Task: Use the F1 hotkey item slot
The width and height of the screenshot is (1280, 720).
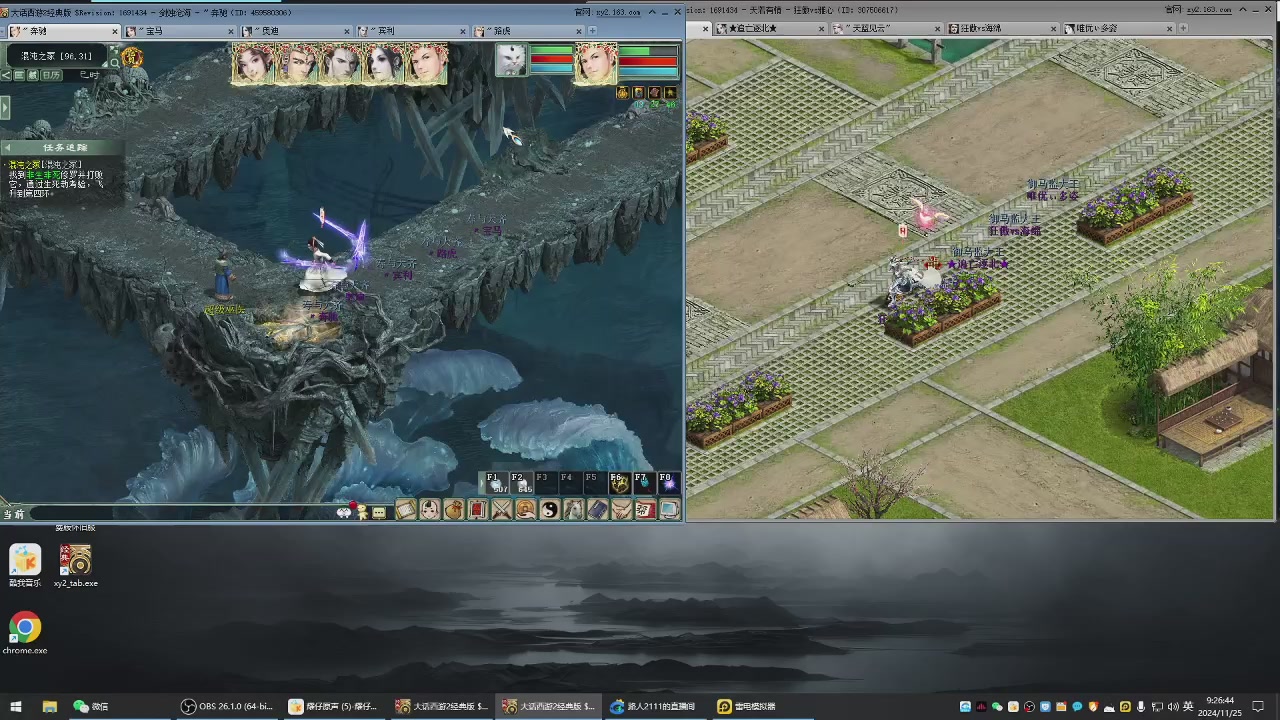Action: (x=498, y=483)
